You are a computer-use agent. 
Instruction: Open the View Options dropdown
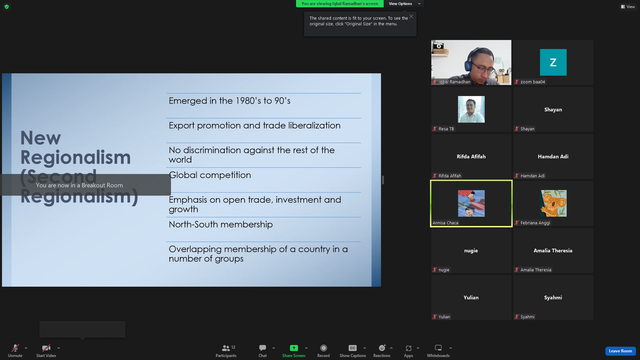point(404,4)
